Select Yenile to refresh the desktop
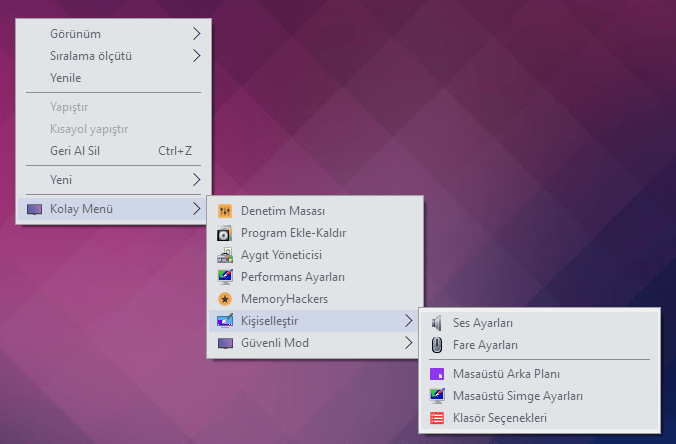 (113, 78)
